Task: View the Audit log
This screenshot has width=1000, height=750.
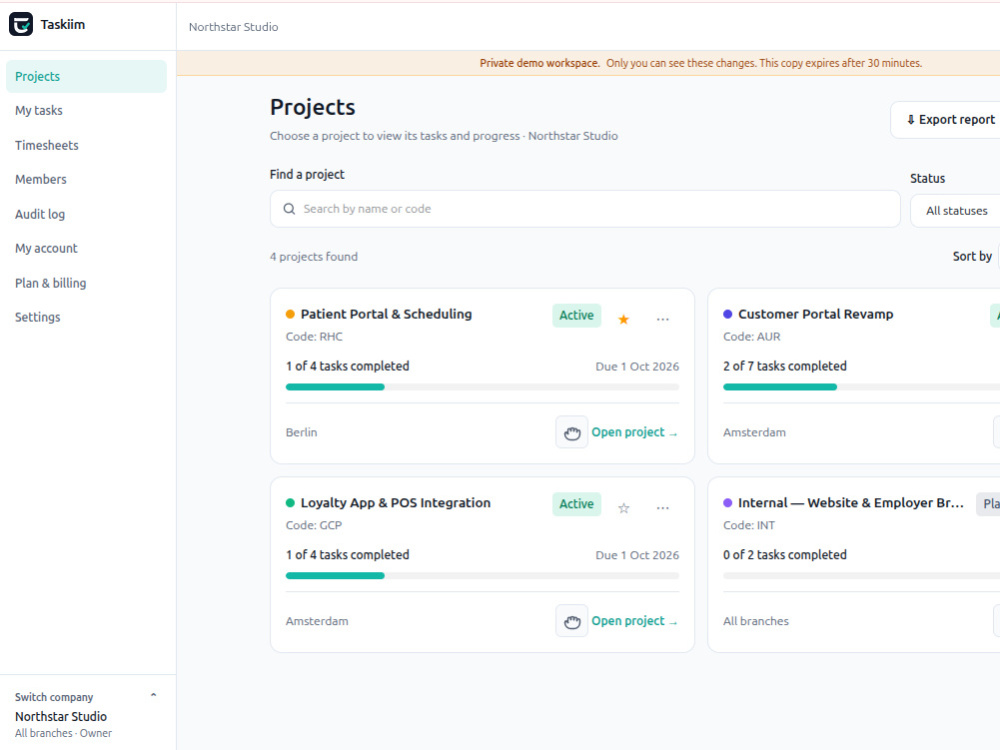Action: pos(40,214)
